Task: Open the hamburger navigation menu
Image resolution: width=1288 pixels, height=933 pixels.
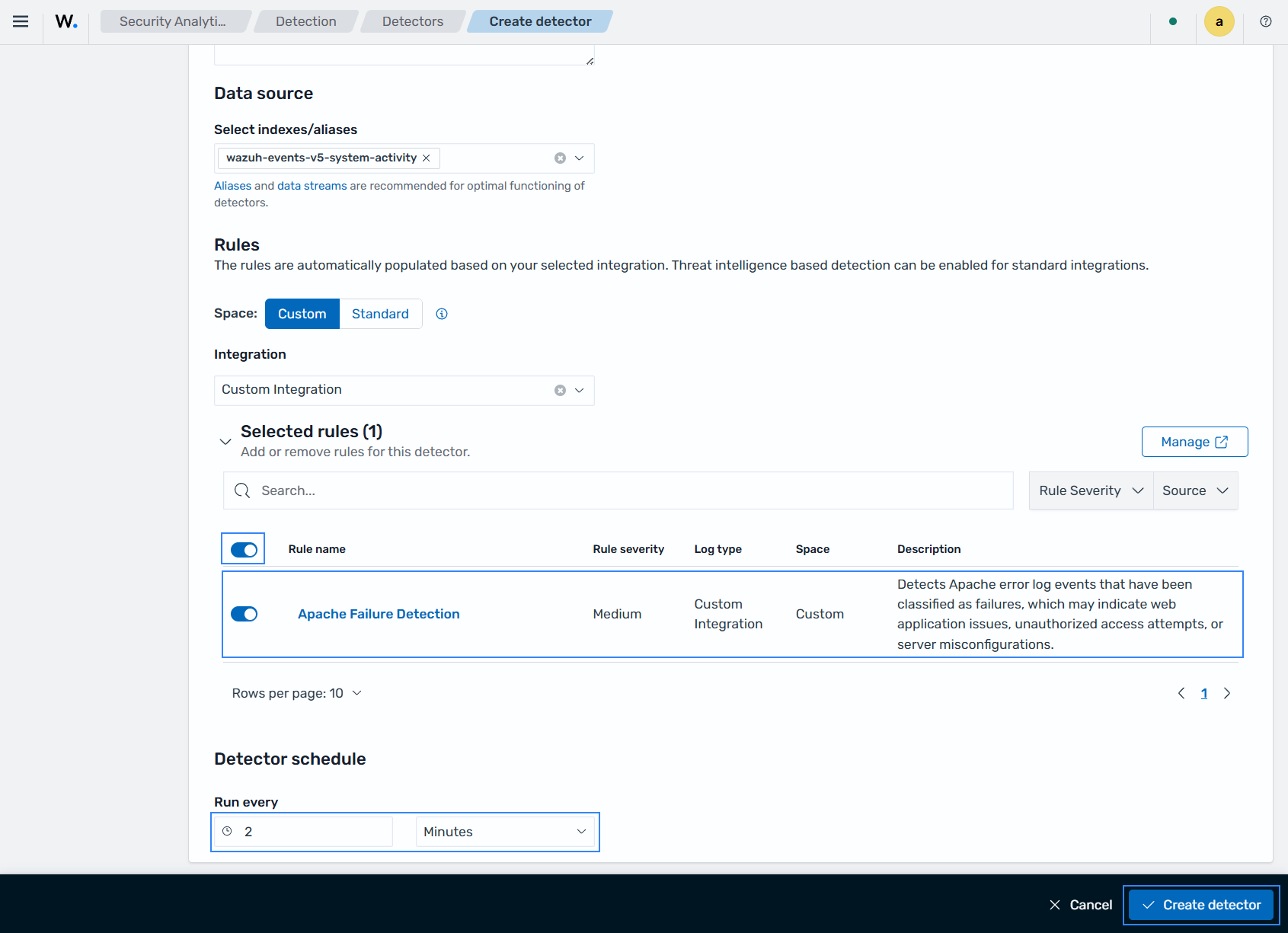Action: click(21, 21)
